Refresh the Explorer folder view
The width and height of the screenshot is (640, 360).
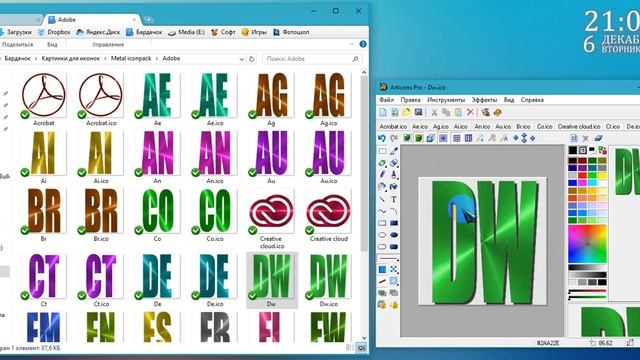click(x=252, y=59)
